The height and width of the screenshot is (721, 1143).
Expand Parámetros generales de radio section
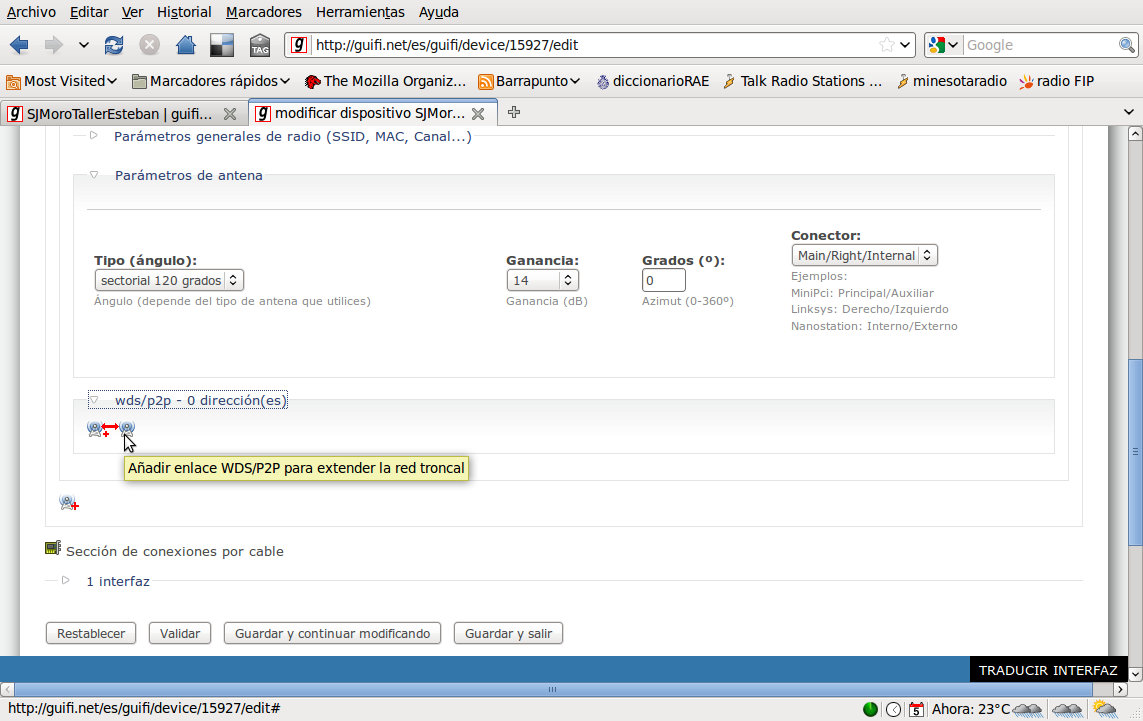pyautogui.click(x=292, y=136)
